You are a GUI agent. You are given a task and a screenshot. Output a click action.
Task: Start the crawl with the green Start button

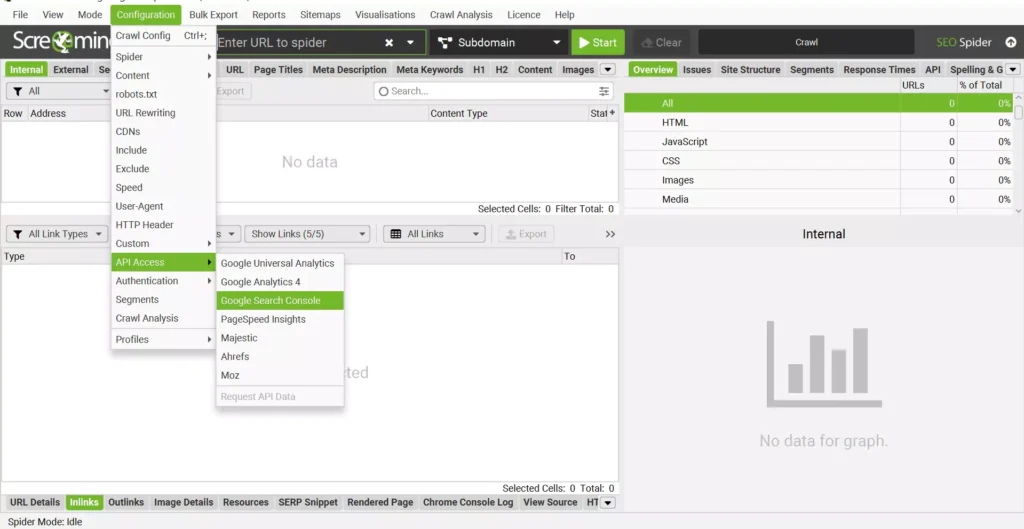[x=598, y=42]
